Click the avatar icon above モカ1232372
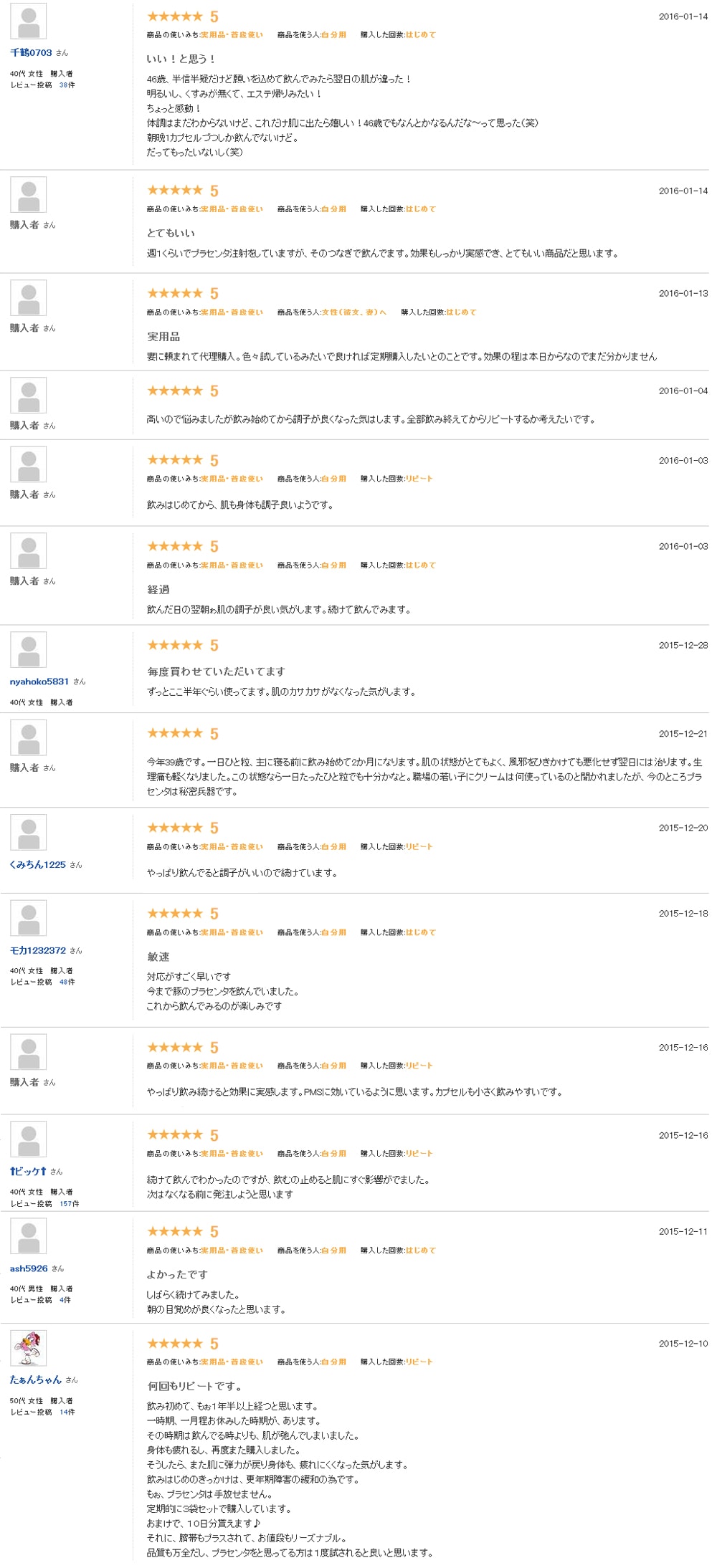The image size is (717, 1568). click(x=29, y=919)
